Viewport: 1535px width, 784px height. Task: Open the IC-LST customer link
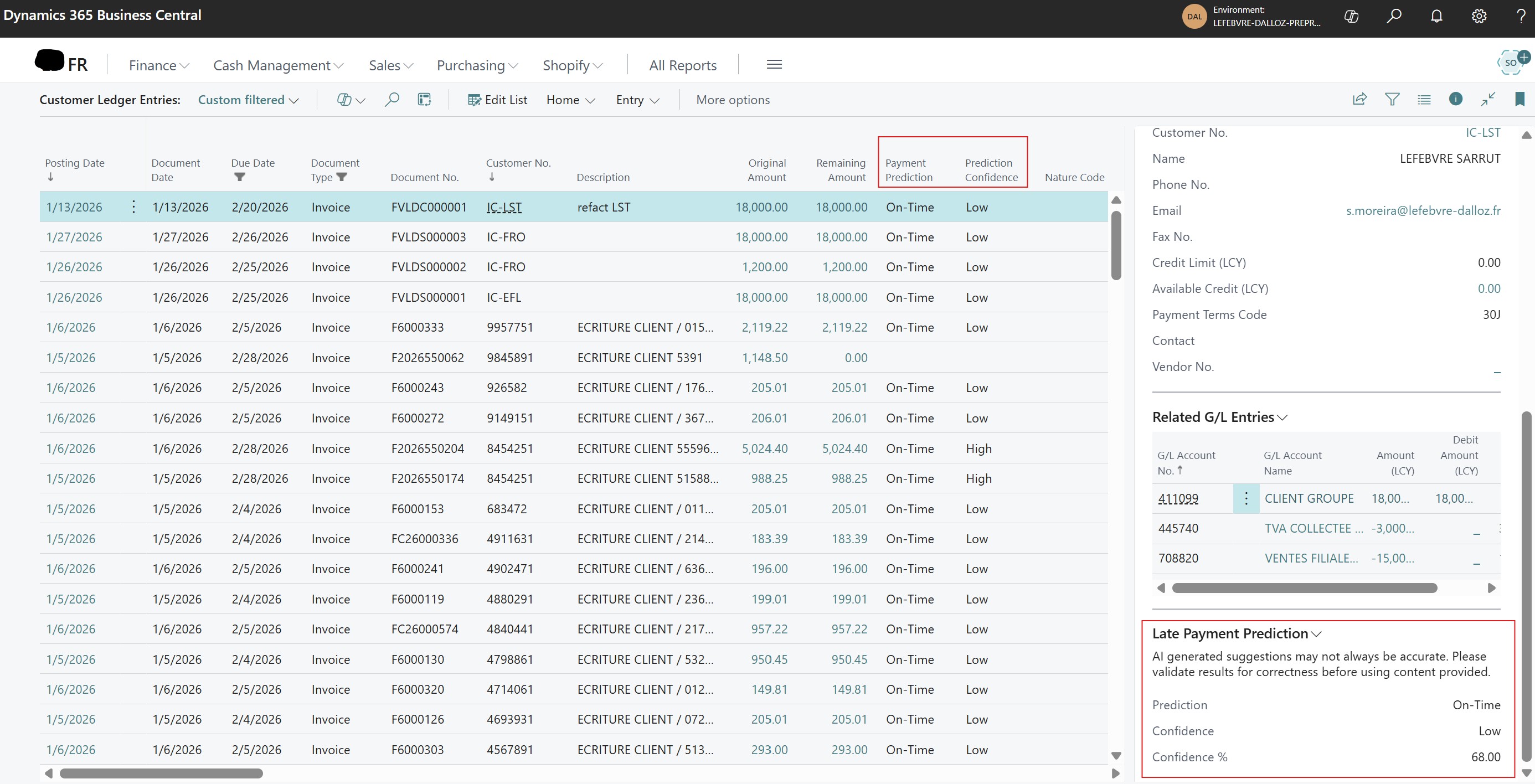(503, 207)
